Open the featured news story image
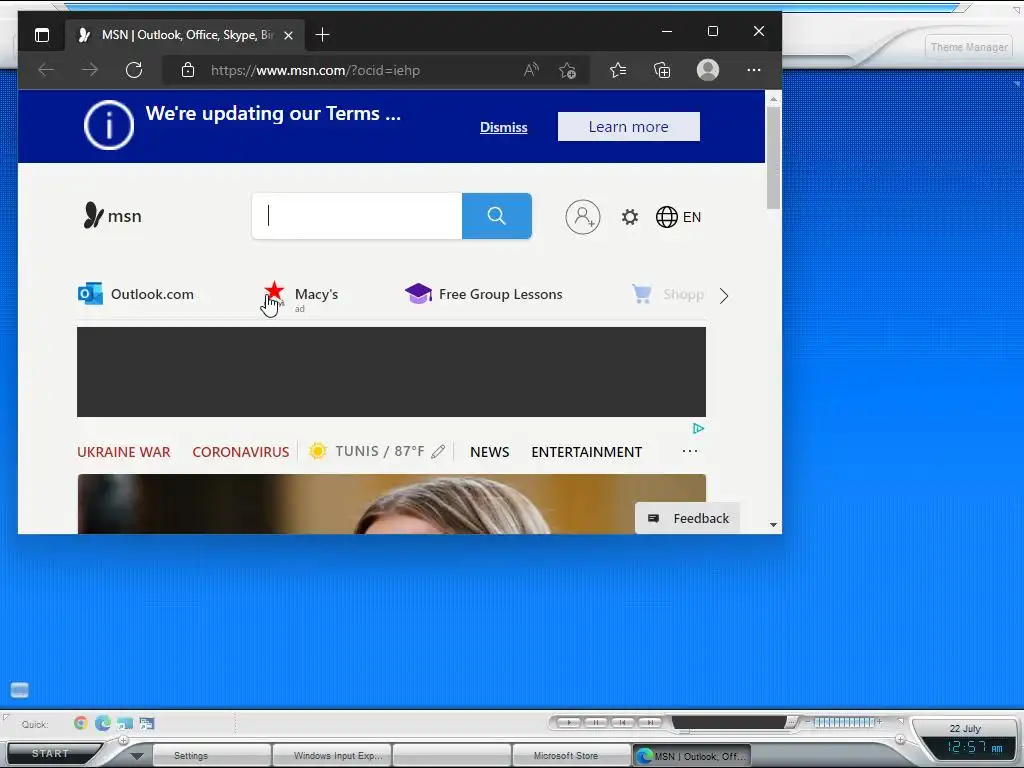The height and width of the screenshot is (768, 1024). click(392, 504)
